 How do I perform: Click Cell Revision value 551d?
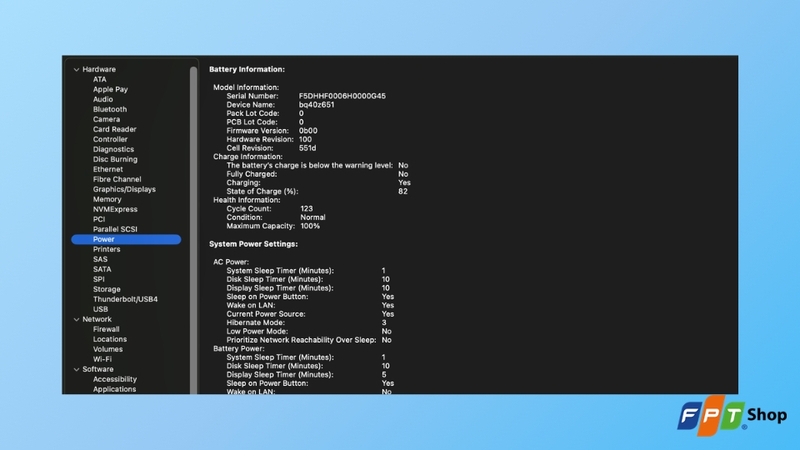[x=307, y=148]
